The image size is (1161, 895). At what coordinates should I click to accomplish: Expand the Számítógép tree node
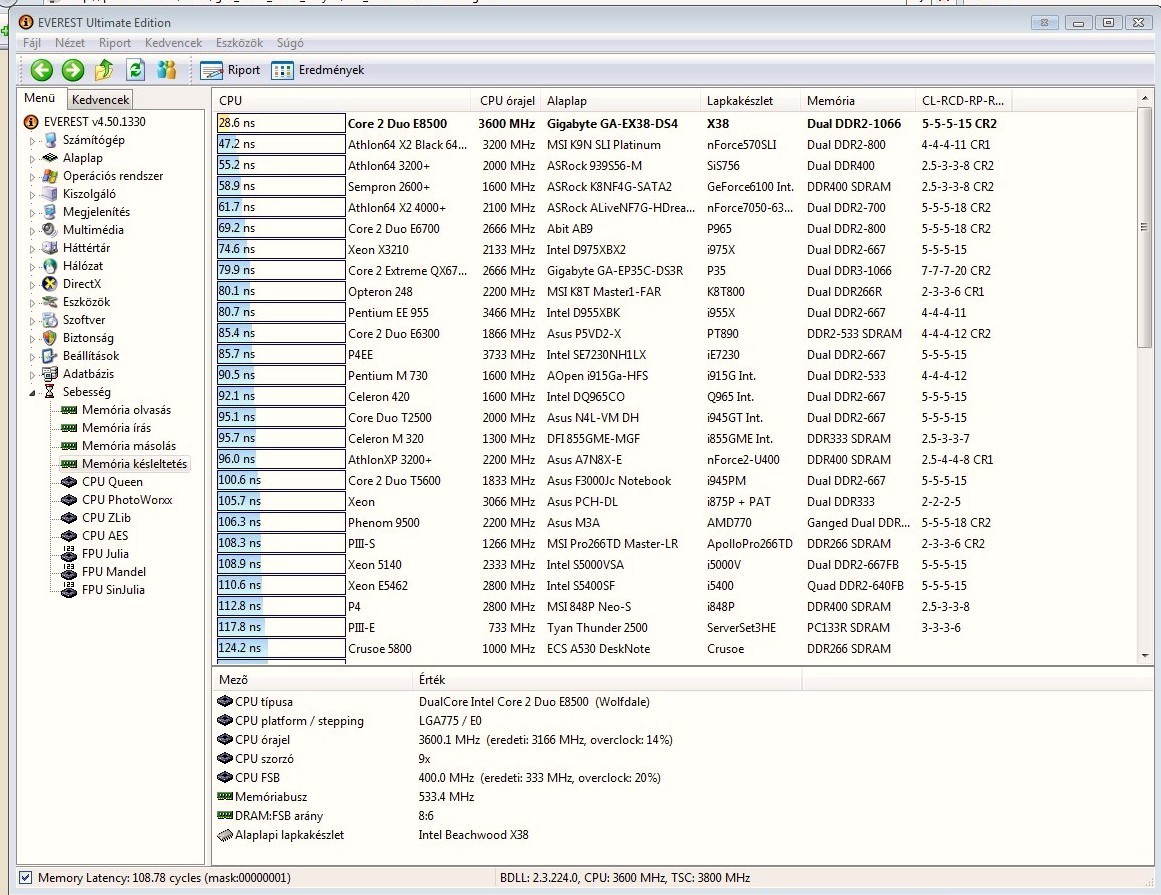click(x=32, y=141)
